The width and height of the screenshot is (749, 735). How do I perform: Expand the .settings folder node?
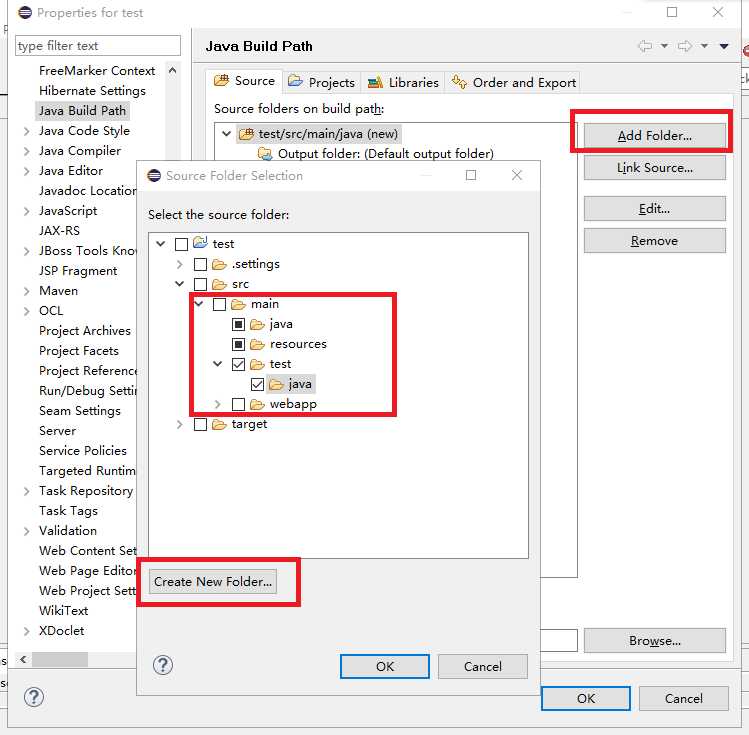point(180,264)
